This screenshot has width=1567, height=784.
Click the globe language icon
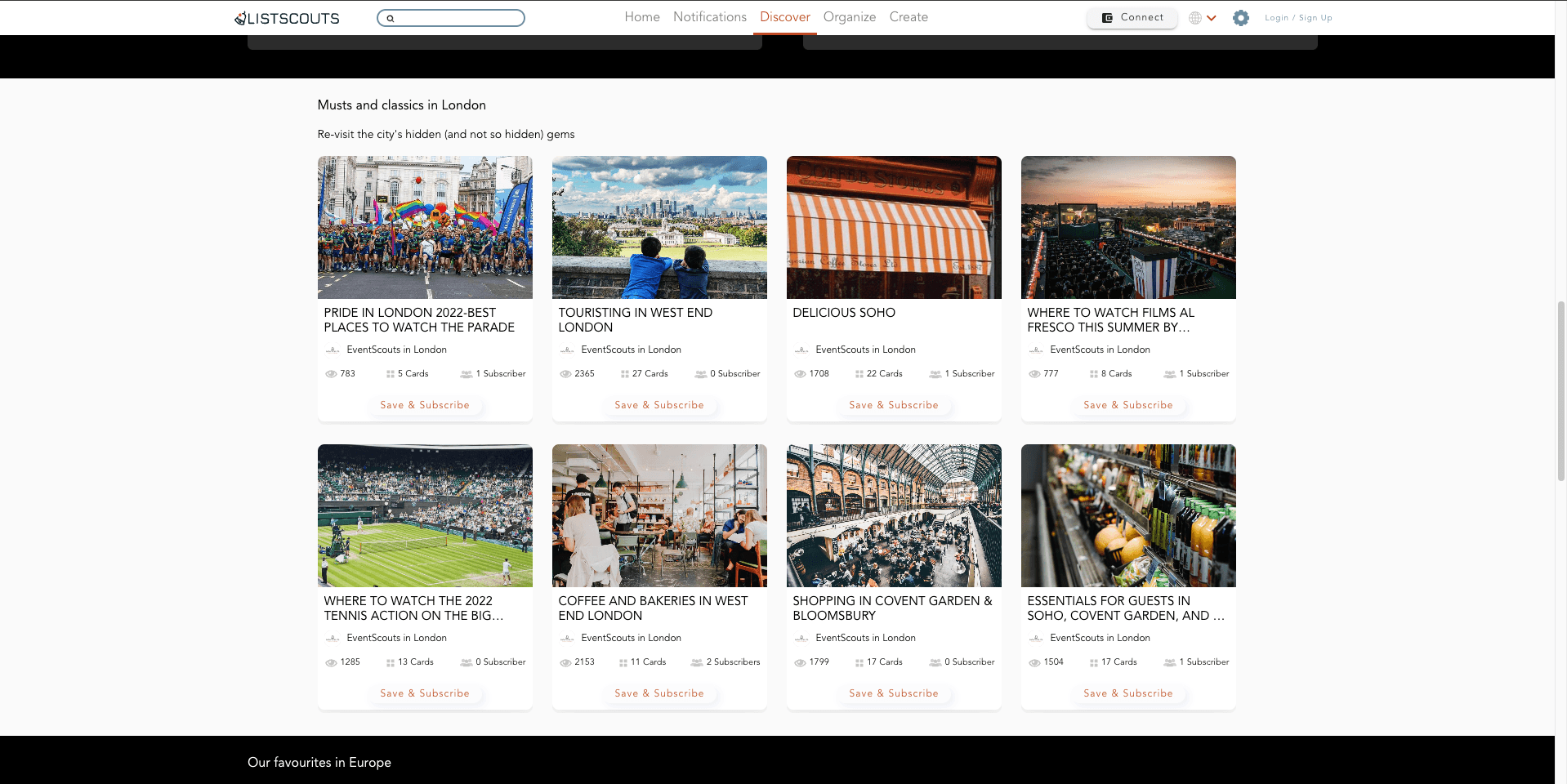(1194, 18)
